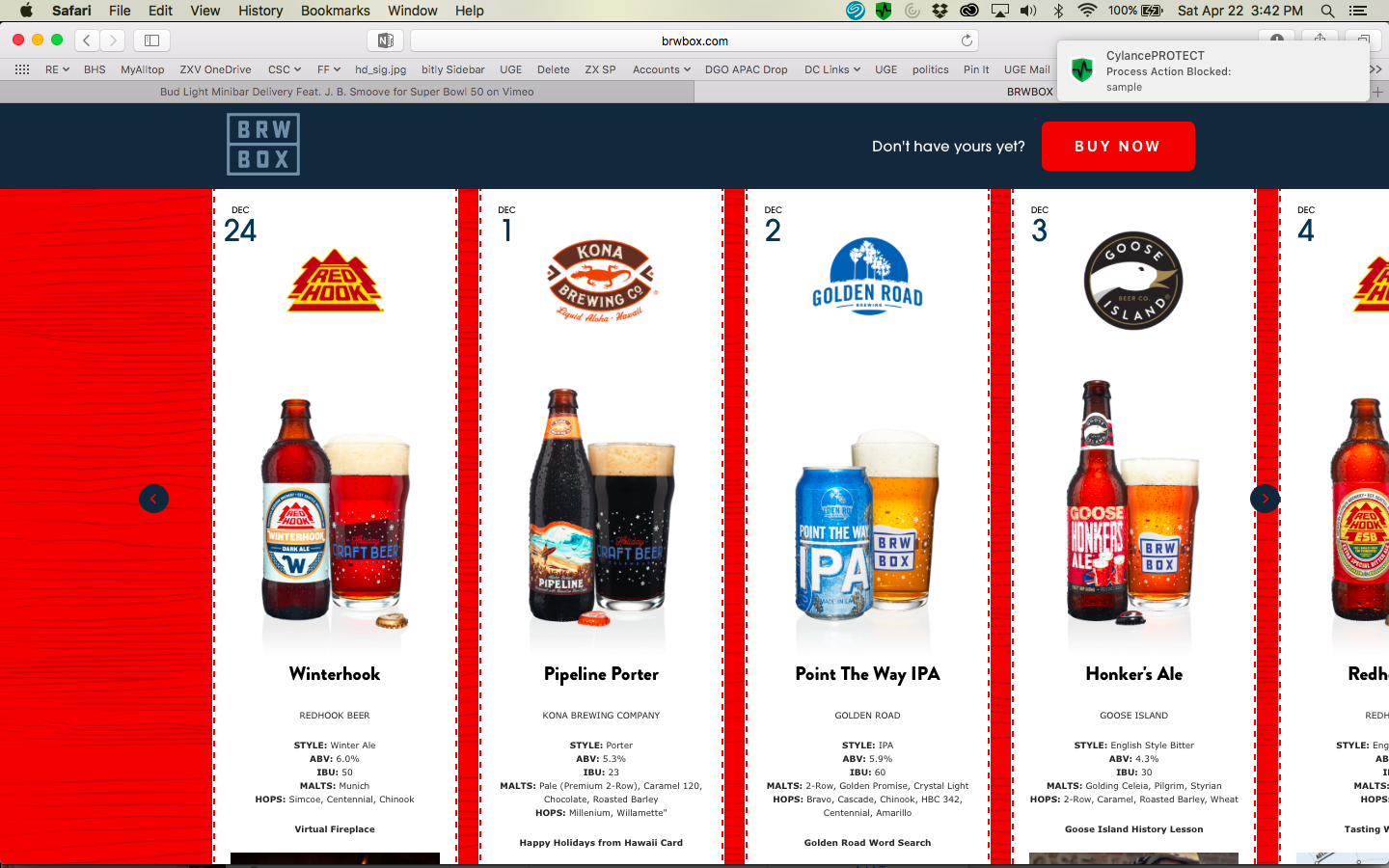Expand the RE bookmarks folder
Image resolution: width=1389 pixels, height=868 pixels.
point(57,69)
